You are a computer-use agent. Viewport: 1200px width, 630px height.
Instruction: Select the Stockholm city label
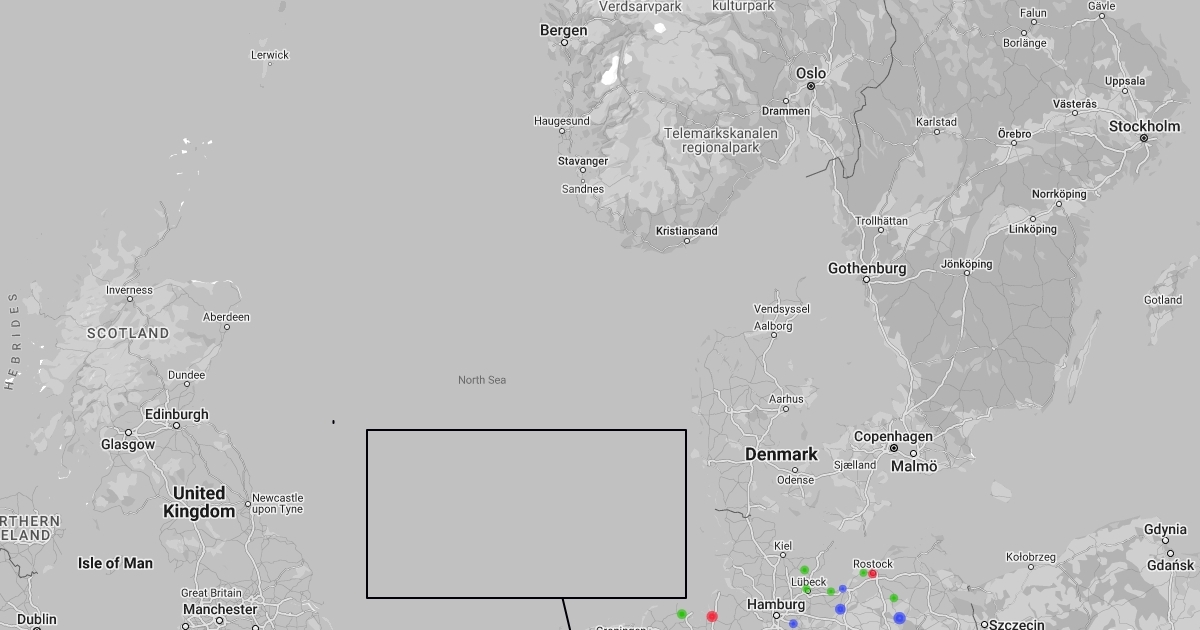(1144, 126)
